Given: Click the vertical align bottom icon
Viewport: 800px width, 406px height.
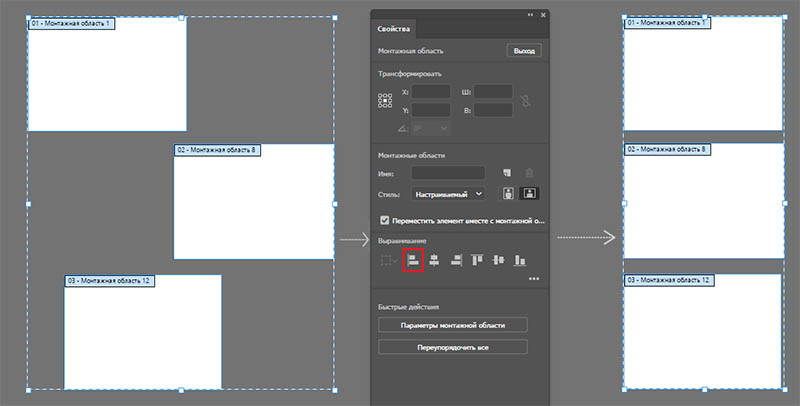Looking at the screenshot, I should pos(519,260).
